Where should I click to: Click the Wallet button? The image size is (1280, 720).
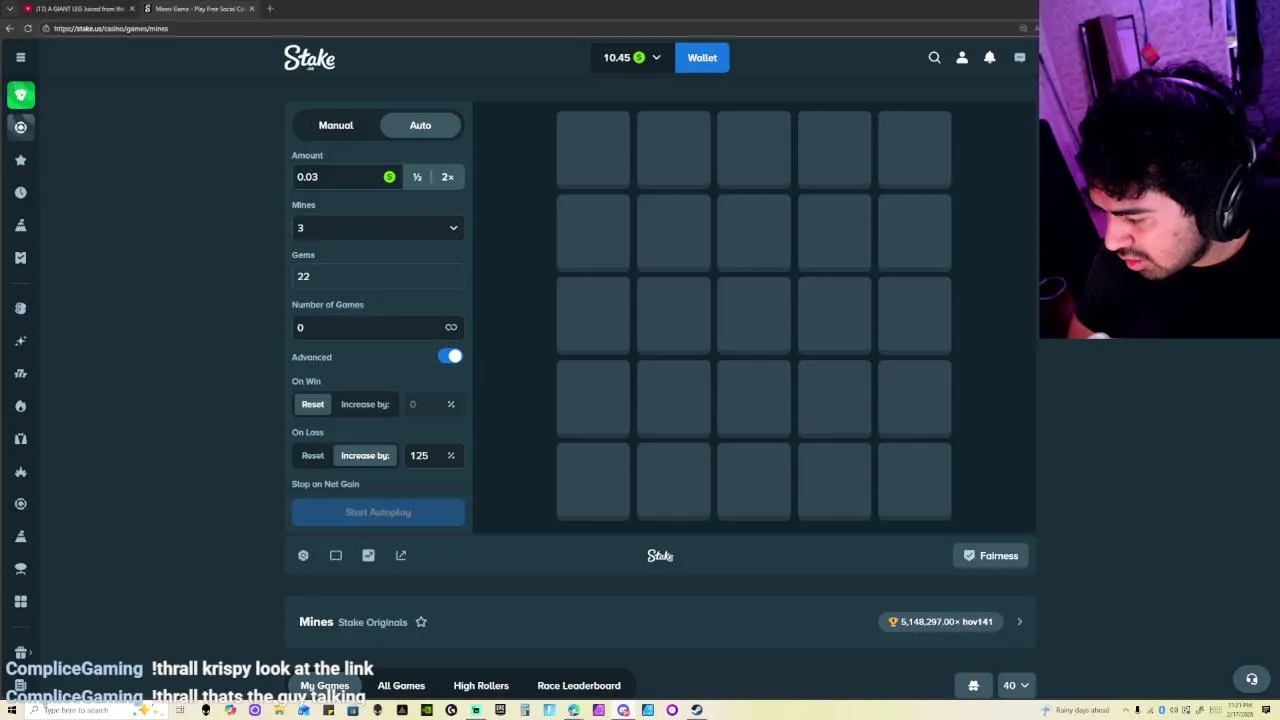pos(702,58)
